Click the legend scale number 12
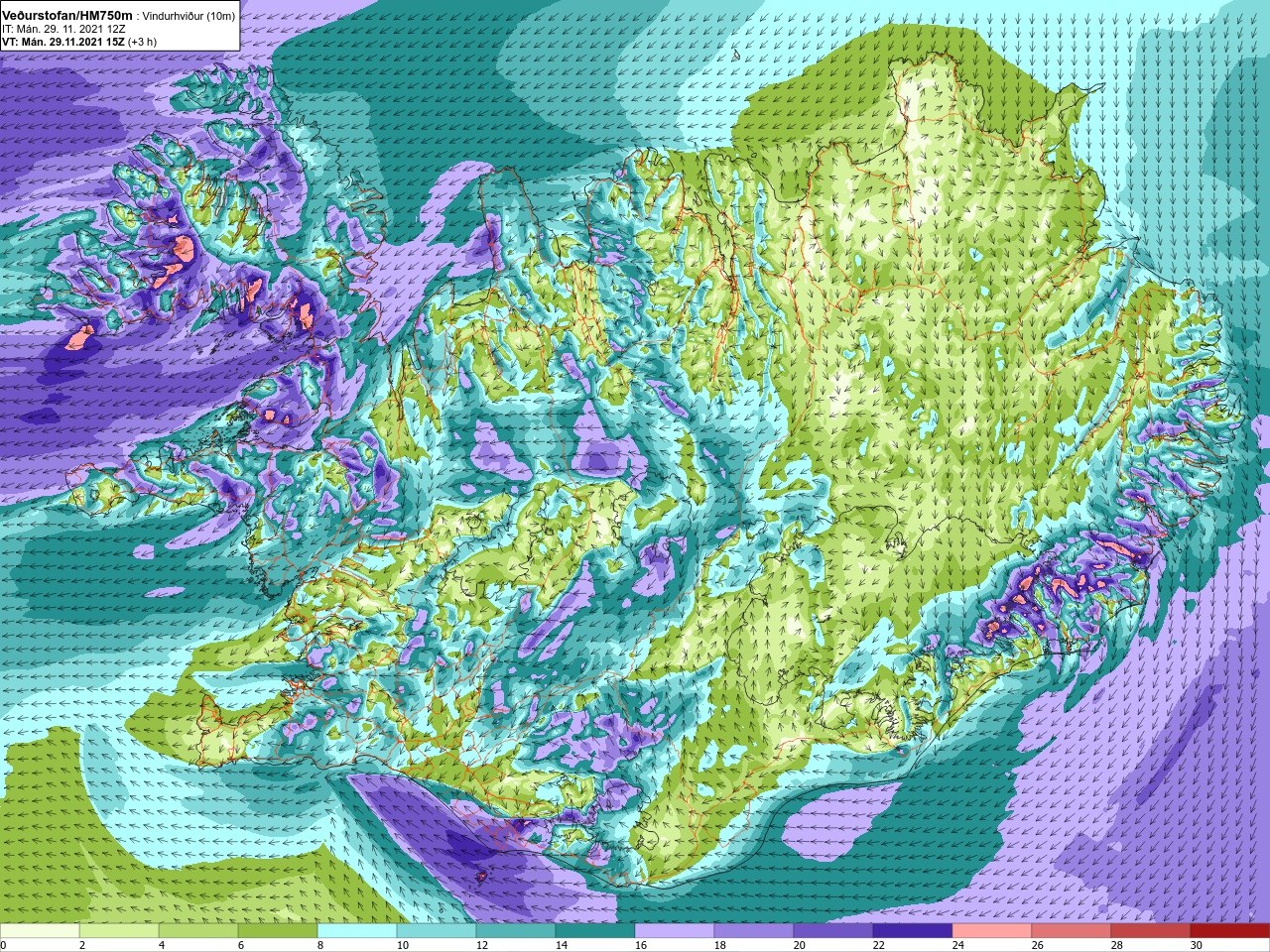The height and width of the screenshot is (952, 1270). tap(482, 945)
